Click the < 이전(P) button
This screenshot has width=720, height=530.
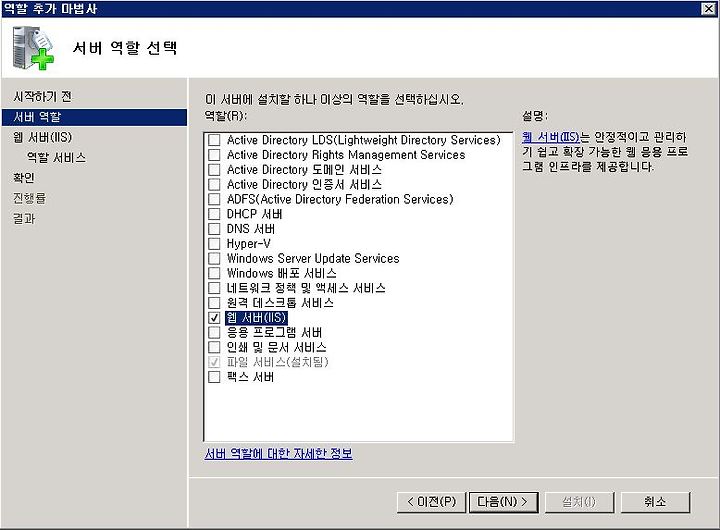pos(431,502)
